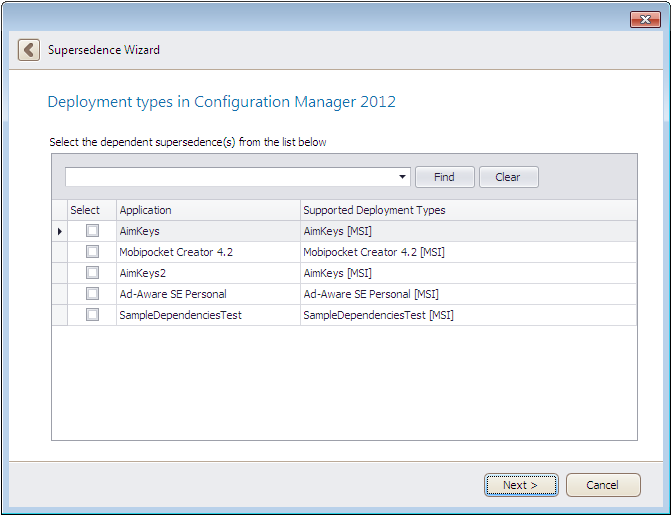Screen dimensions: 672x517
Task: Enable the AimKeys2 checkbox
Action: tap(92, 273)
